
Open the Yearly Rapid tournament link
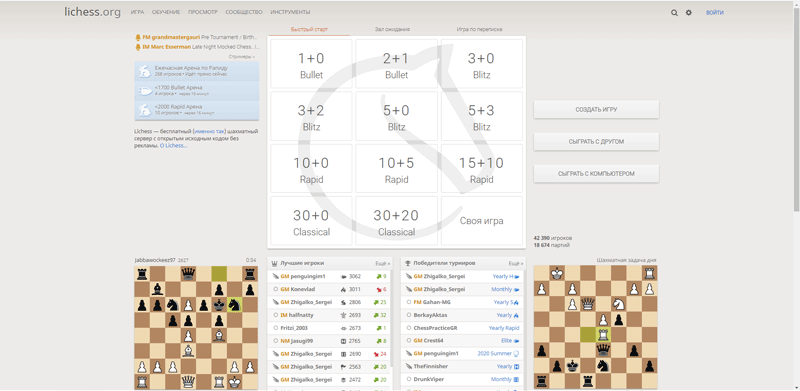[504, 328]
